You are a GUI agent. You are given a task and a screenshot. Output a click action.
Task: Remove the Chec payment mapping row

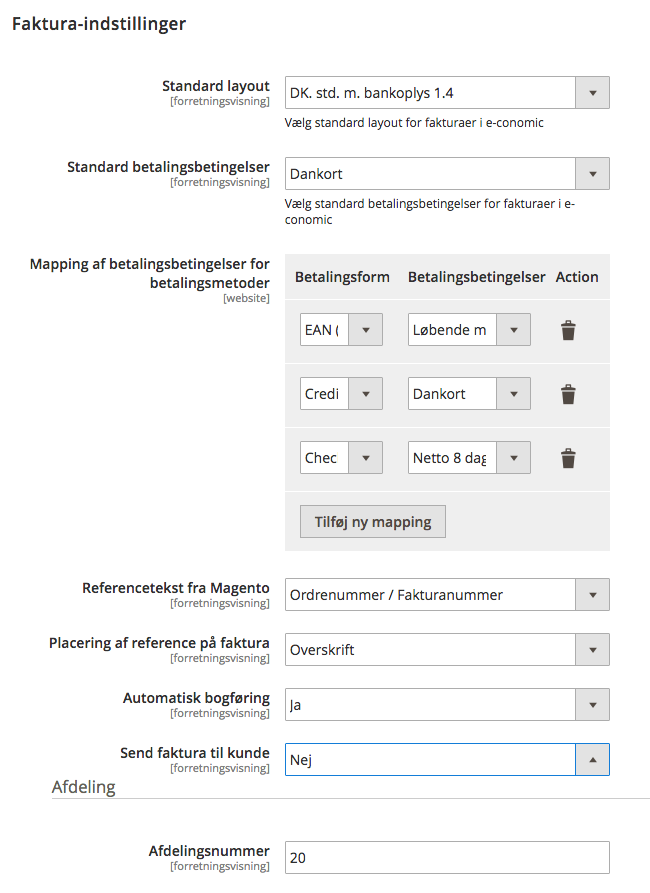(568, 458)
